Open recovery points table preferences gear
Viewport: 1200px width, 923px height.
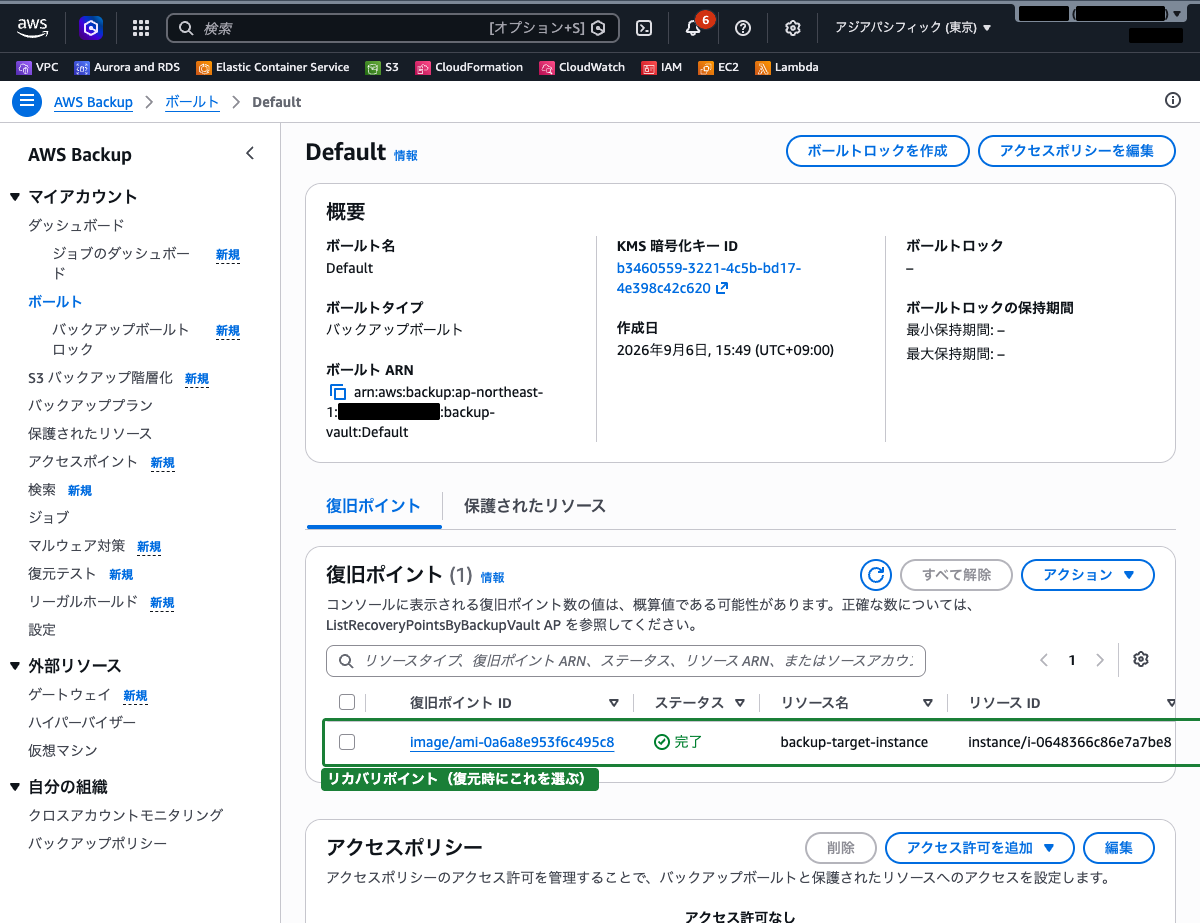1141,660
